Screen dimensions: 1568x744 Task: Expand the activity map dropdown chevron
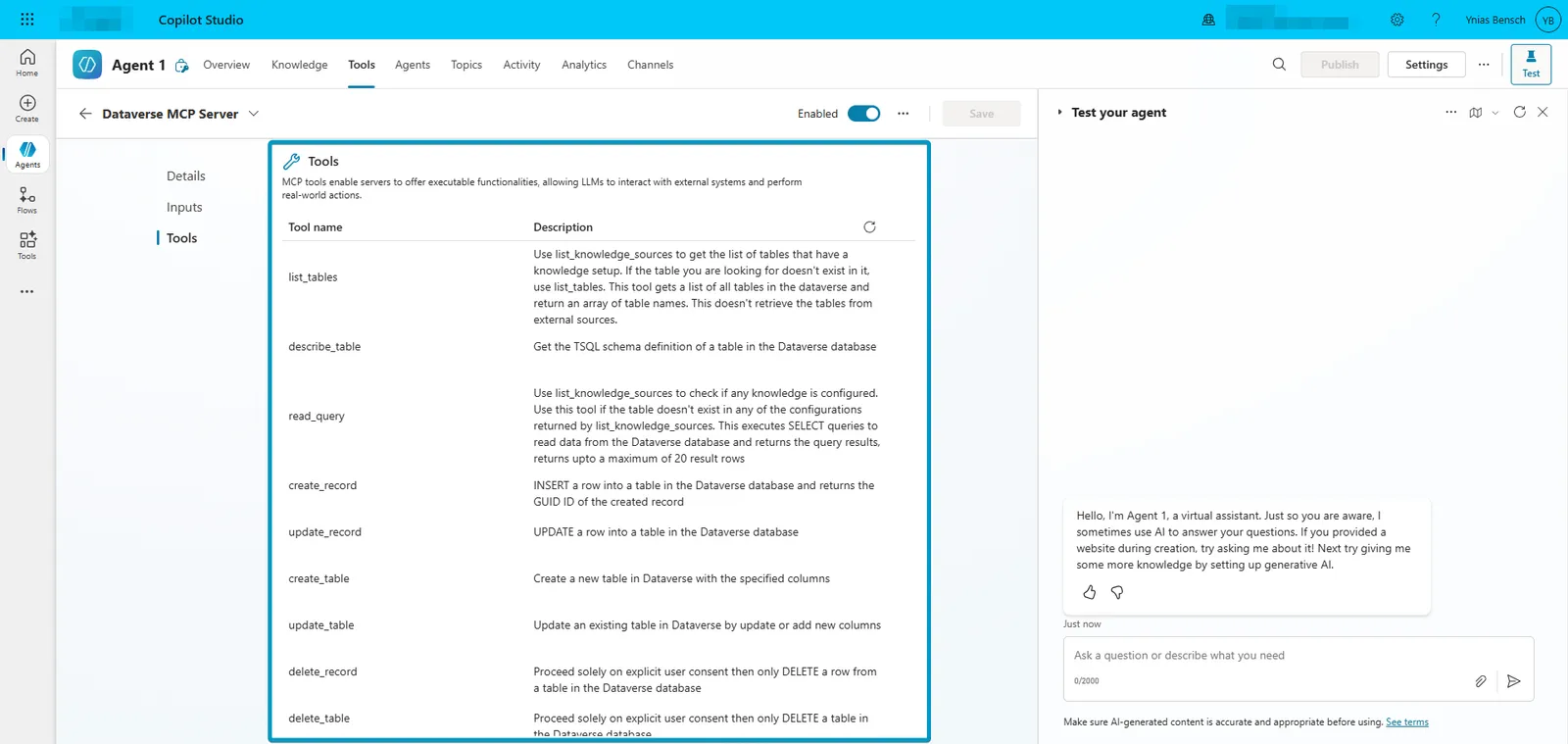coord(1495,113)
